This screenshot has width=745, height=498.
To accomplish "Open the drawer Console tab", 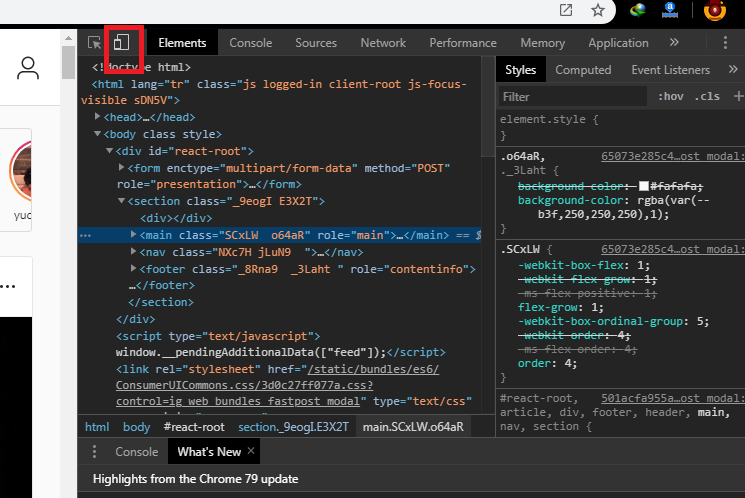I will (137, 452).
